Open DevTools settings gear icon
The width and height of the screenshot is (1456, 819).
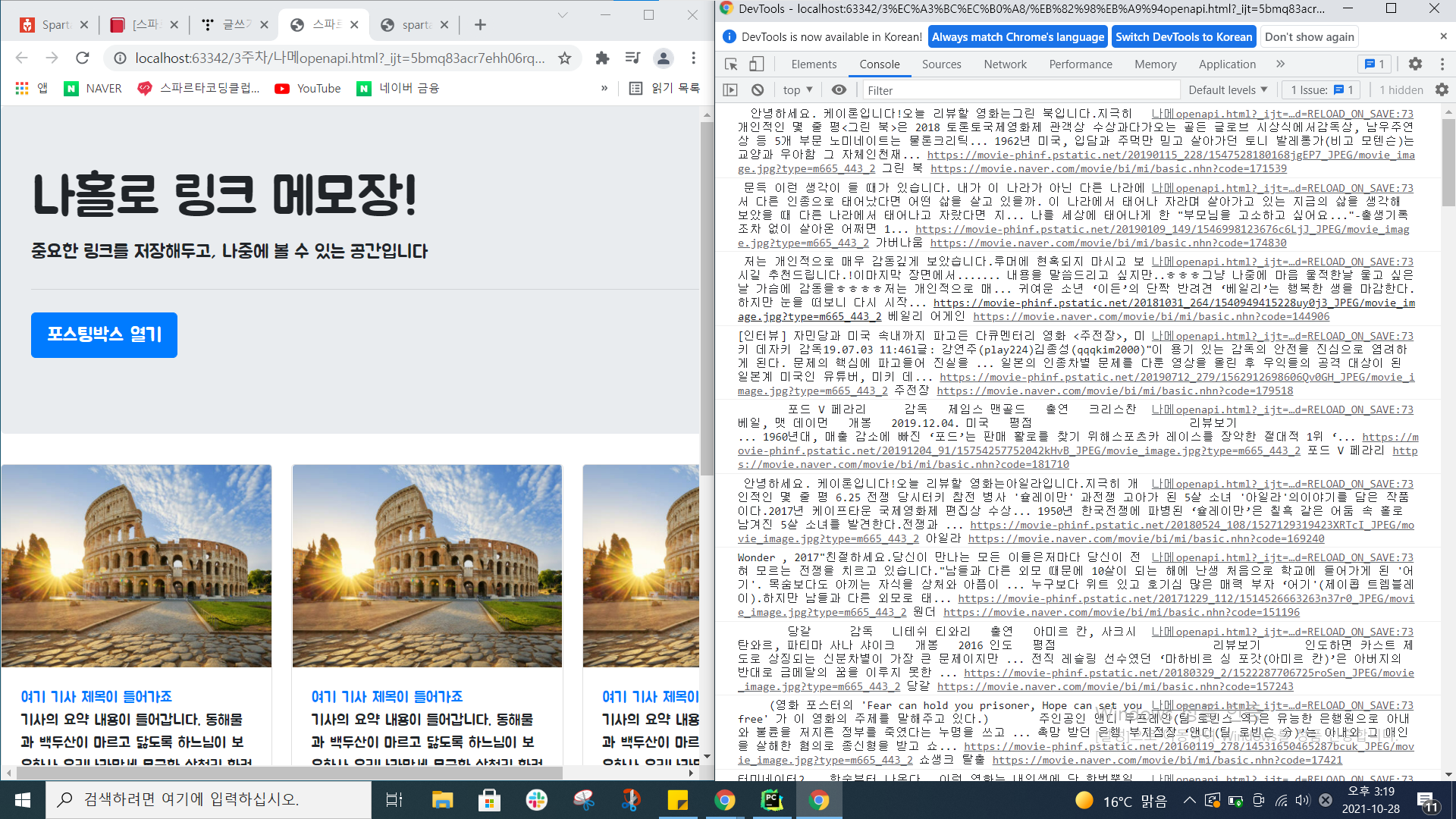(x=1415, y=64)
